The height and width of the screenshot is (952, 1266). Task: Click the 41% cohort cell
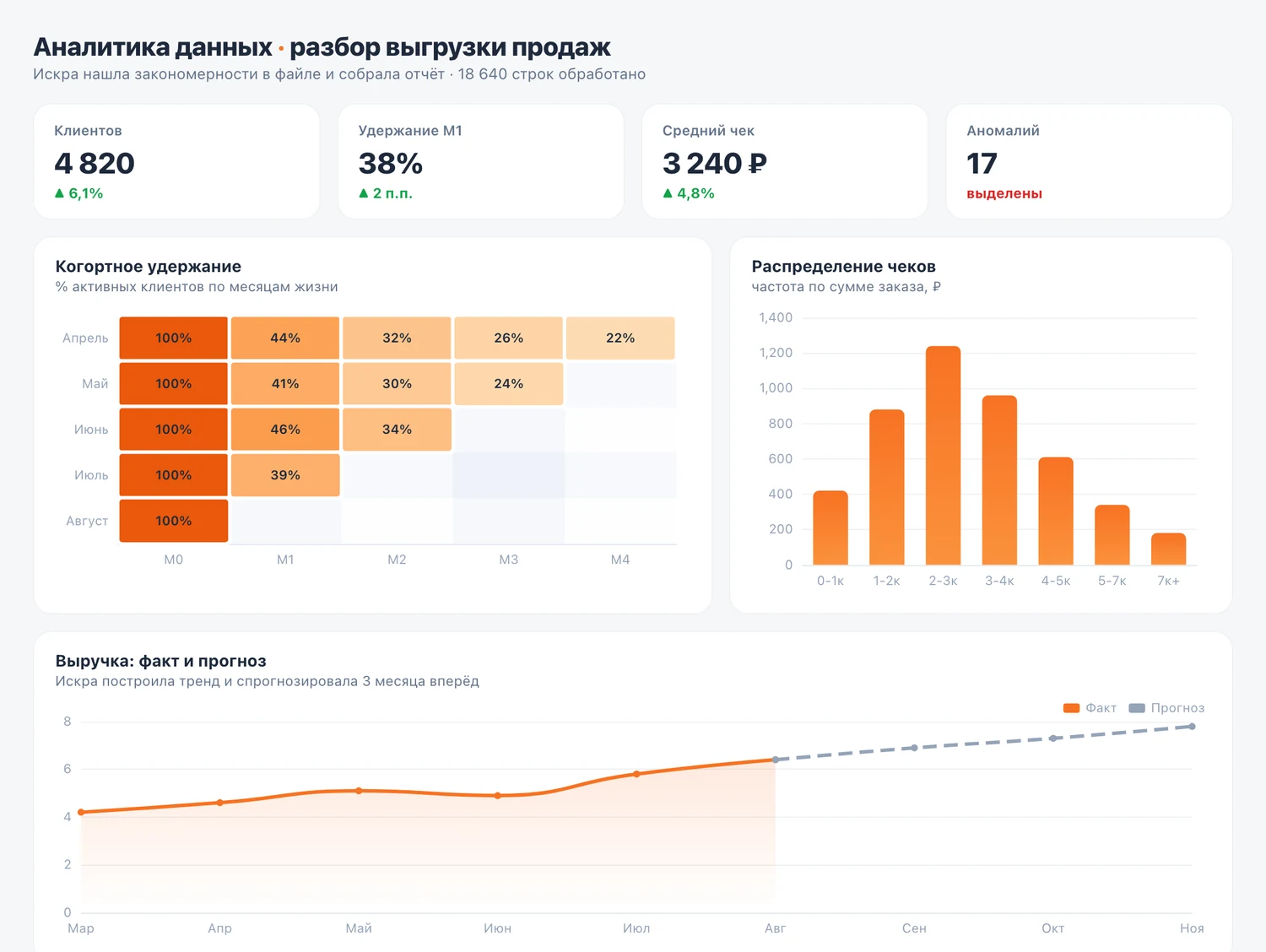pos(285,384)
